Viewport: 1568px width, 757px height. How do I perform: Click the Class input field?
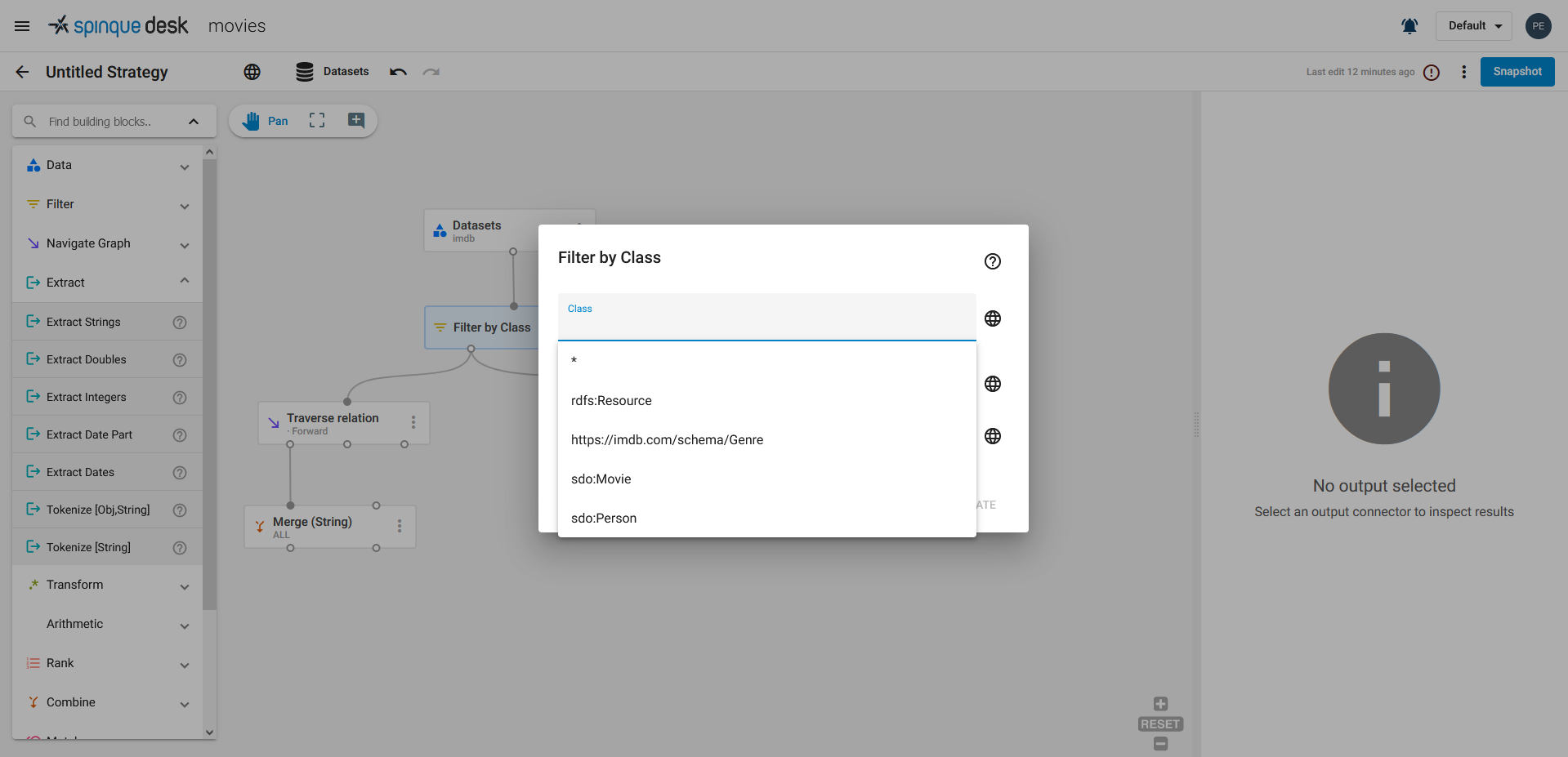[x=767, y=317]
